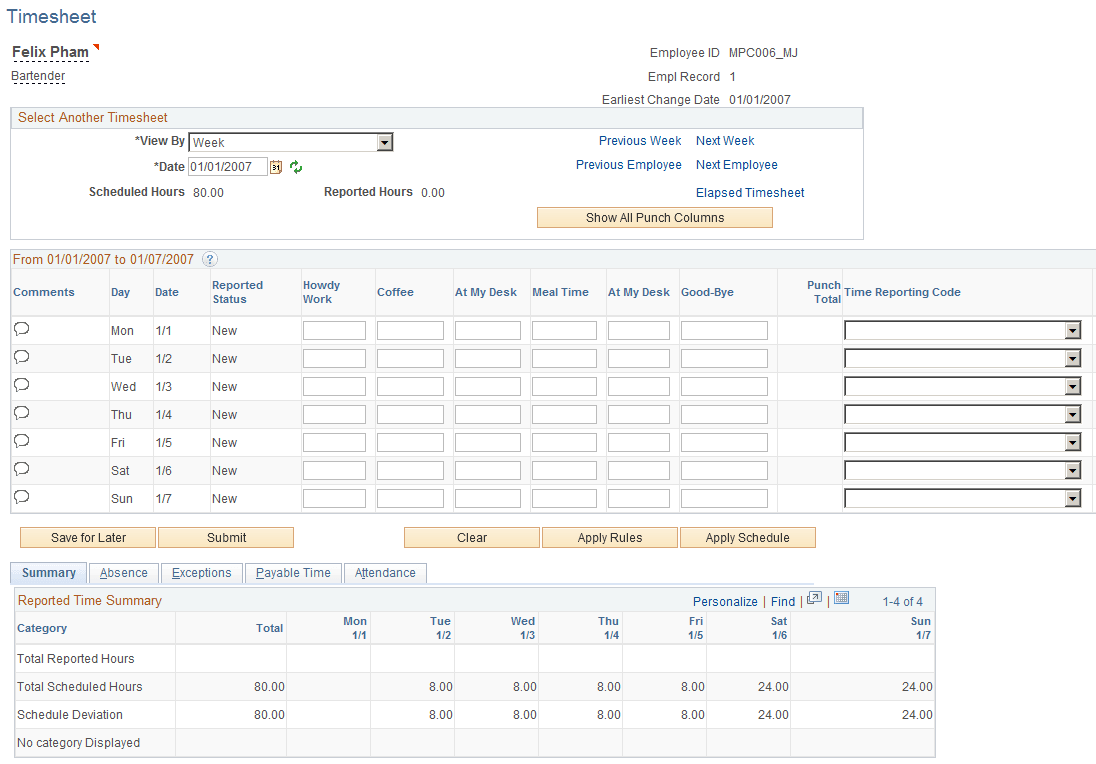Open the Payable Time tab
Viewport: 1096px width, 764px height.
point(293,573)
